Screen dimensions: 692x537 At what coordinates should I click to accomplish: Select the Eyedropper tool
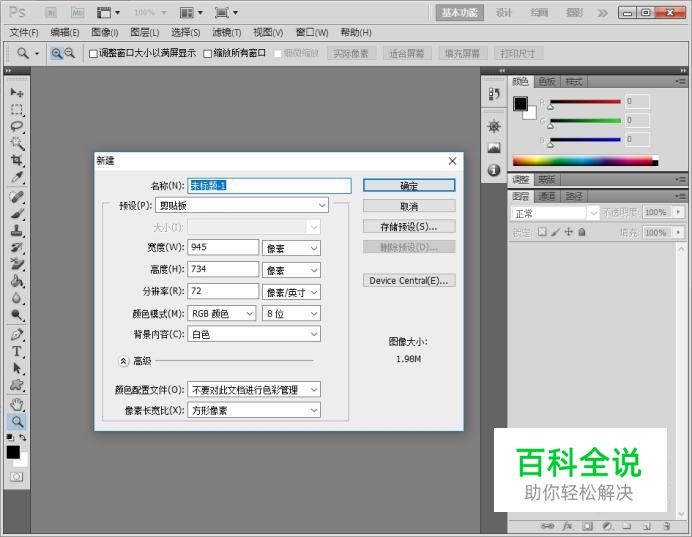pos(17,177)
